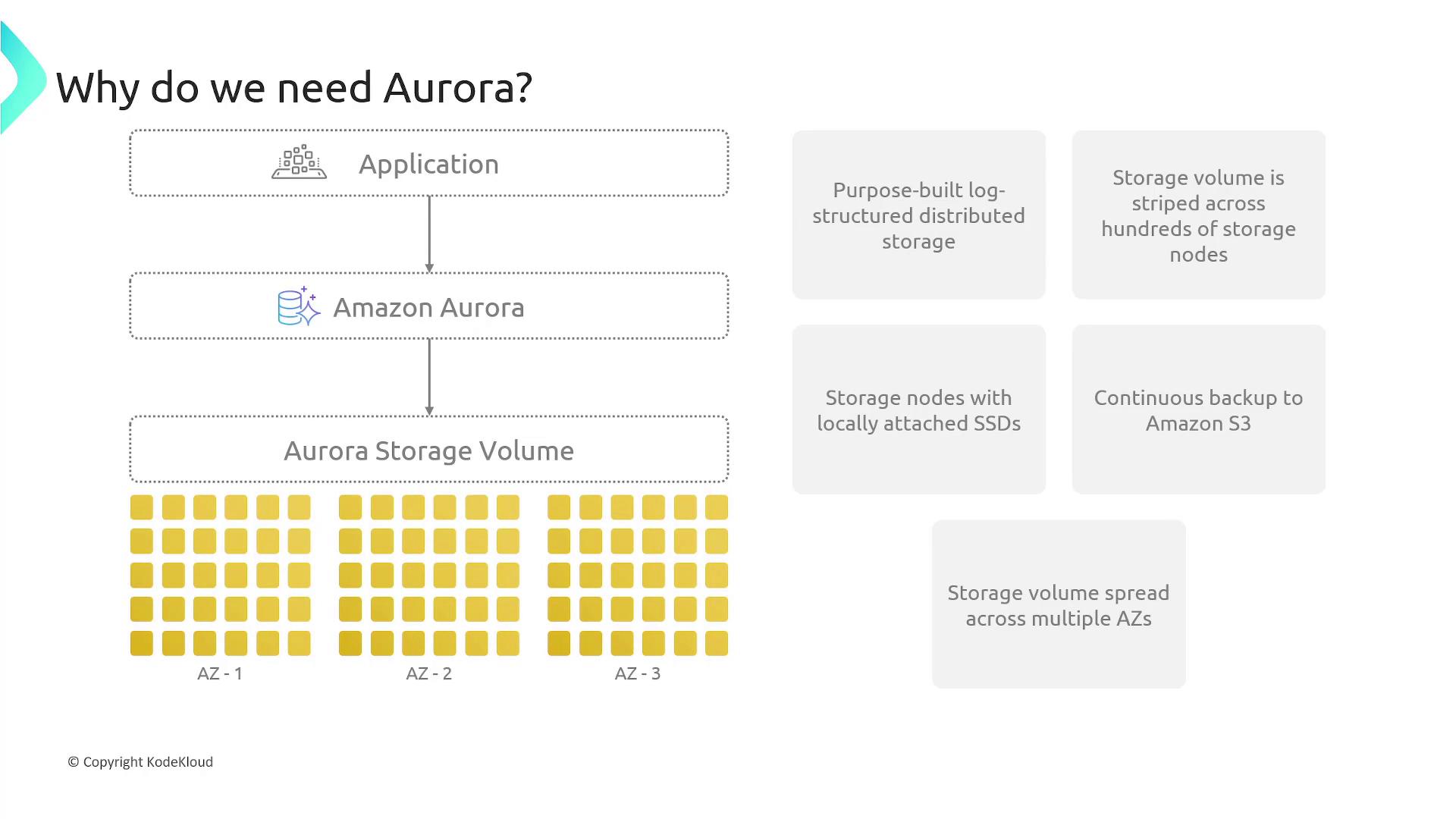Click the Amazon Aurora label
This screenshot has height=819, width=1456.
pyautogui.click(x=428, y=307)
